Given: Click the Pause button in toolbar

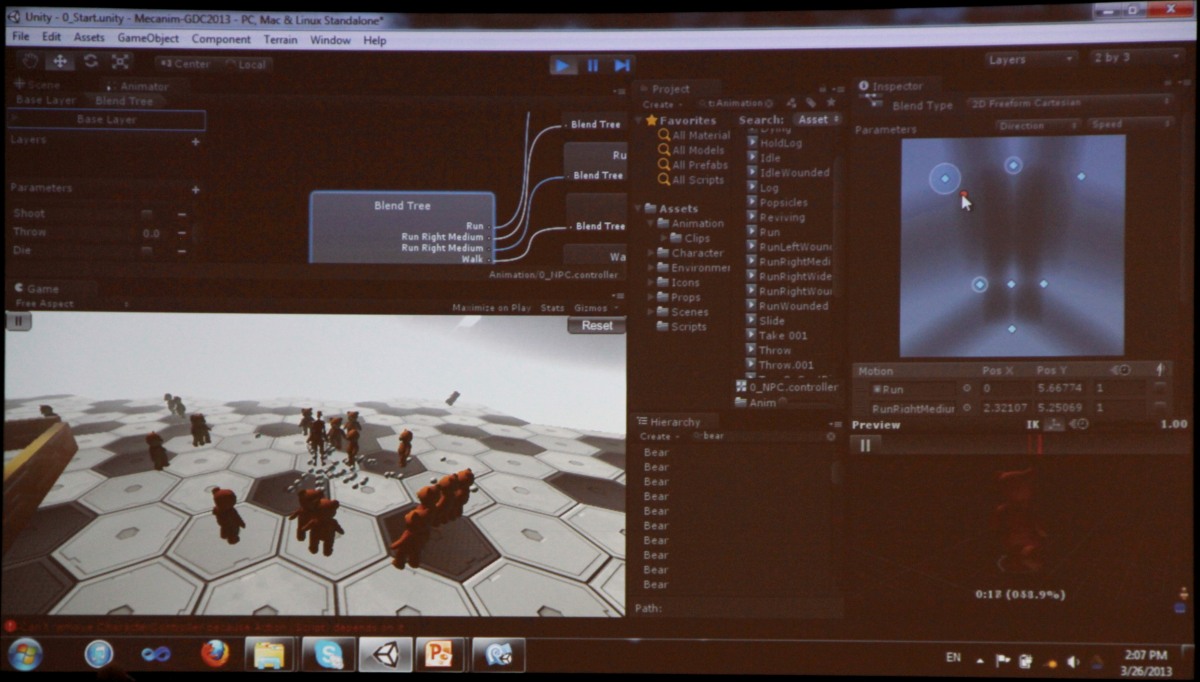Looking at the screenshot, I should pyautogui.click(x=592, y=66).
